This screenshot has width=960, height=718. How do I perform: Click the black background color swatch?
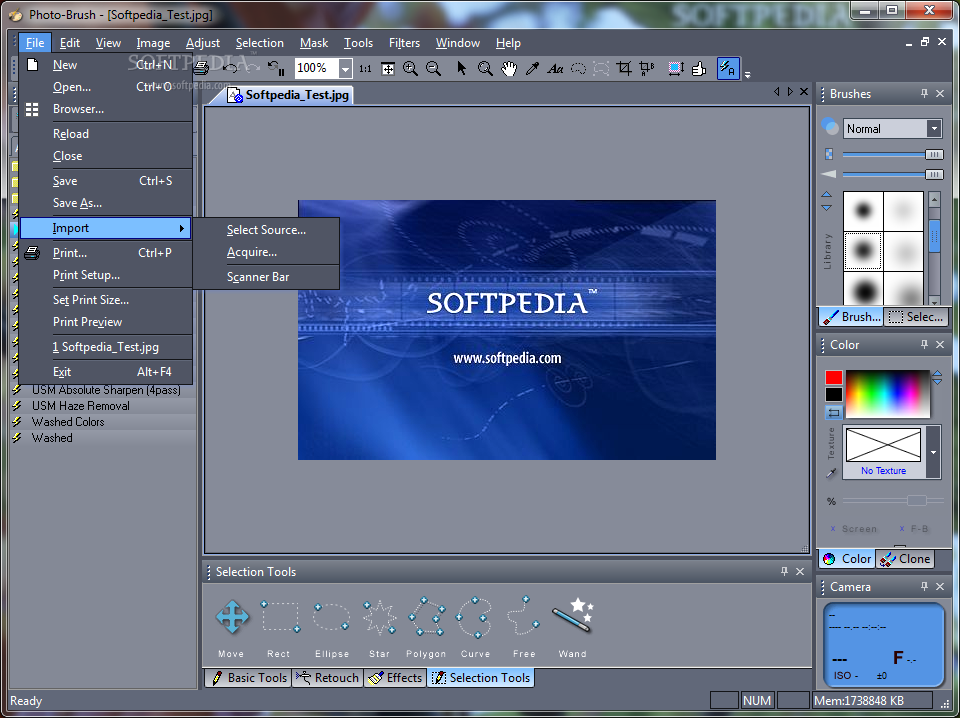click(833, 395)
